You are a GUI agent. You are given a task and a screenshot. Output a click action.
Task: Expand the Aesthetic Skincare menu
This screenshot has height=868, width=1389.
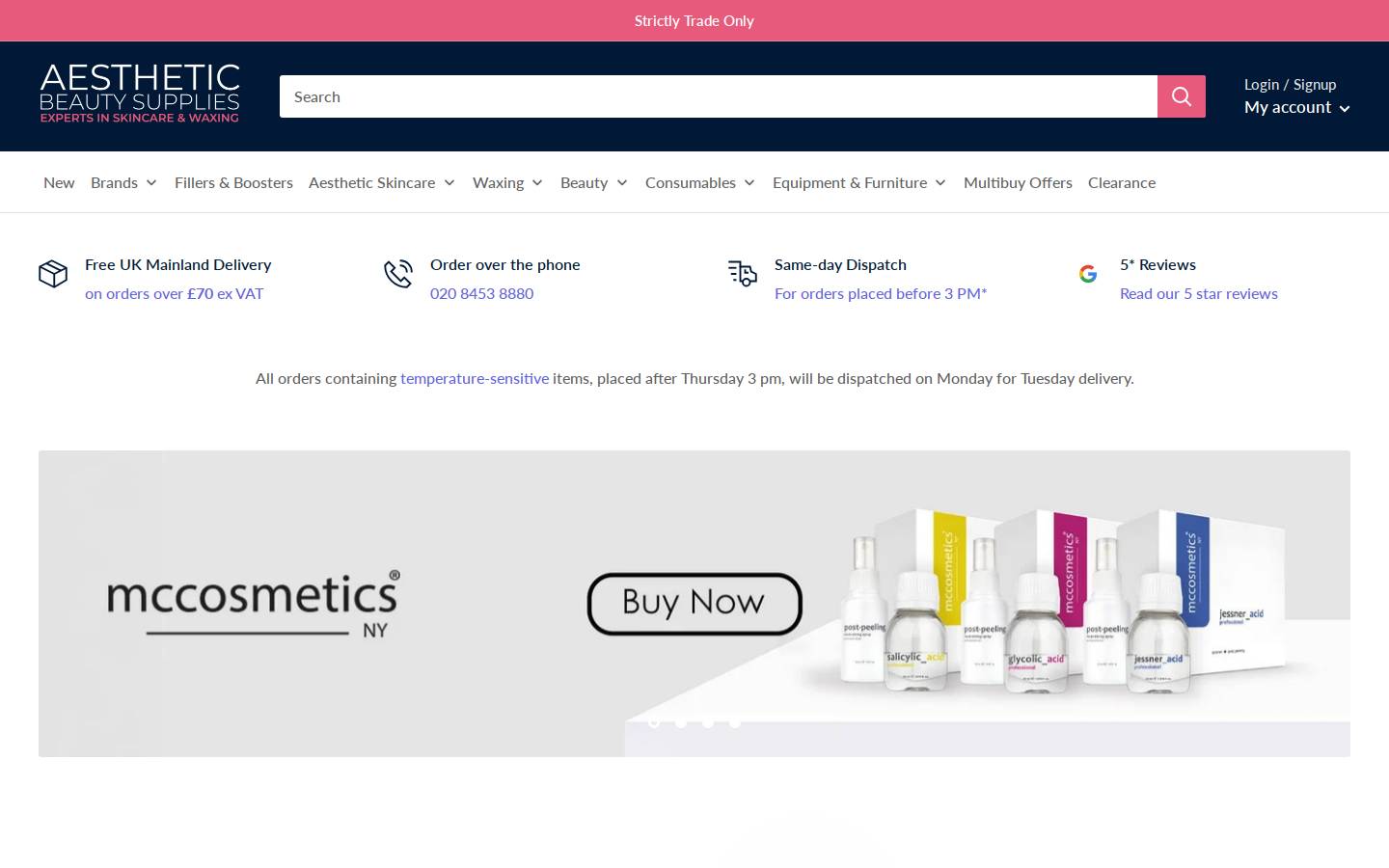pyautogui.click(x=382, y=182)
